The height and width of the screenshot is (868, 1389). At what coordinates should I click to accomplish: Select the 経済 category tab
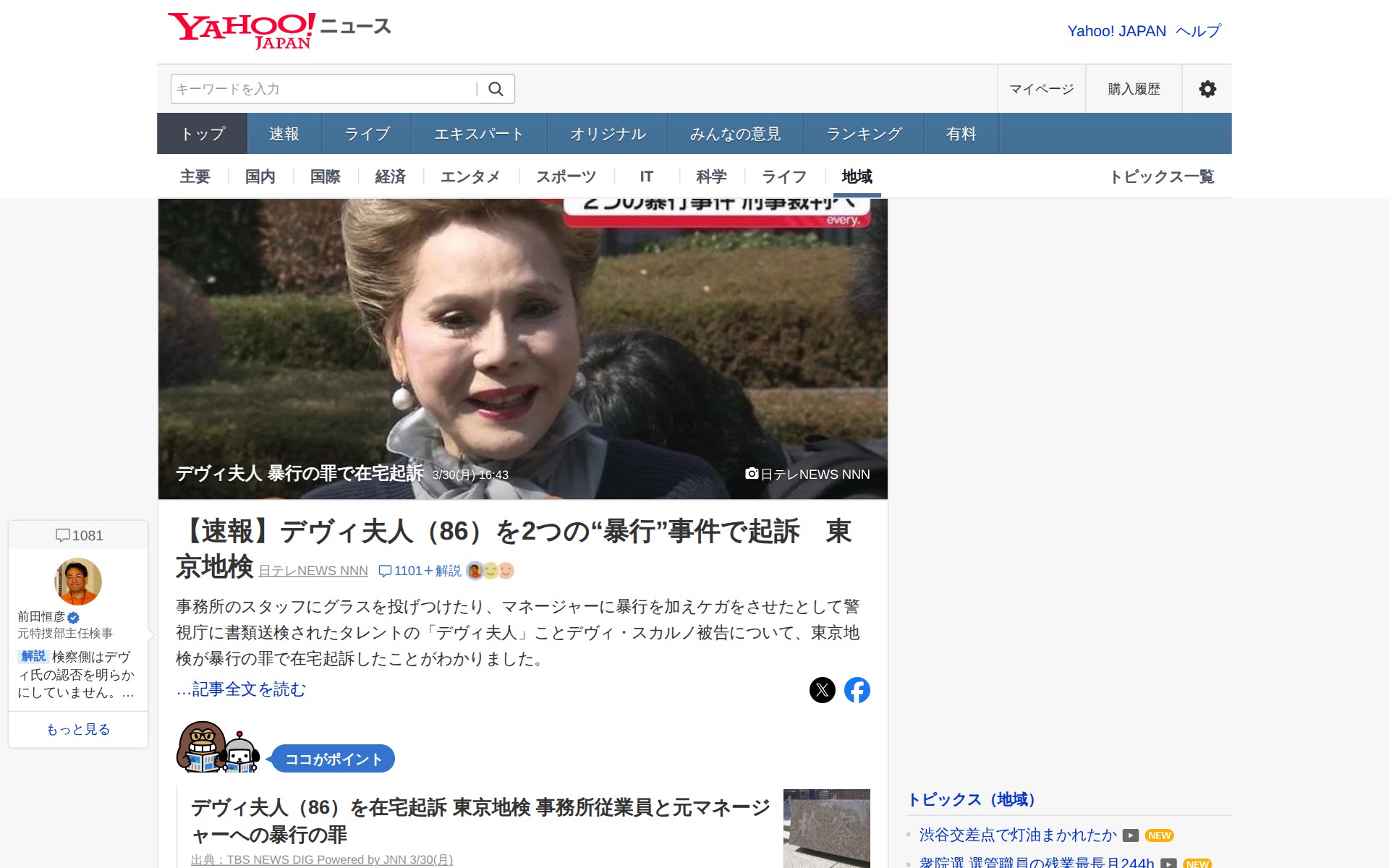tap(390, 176)
